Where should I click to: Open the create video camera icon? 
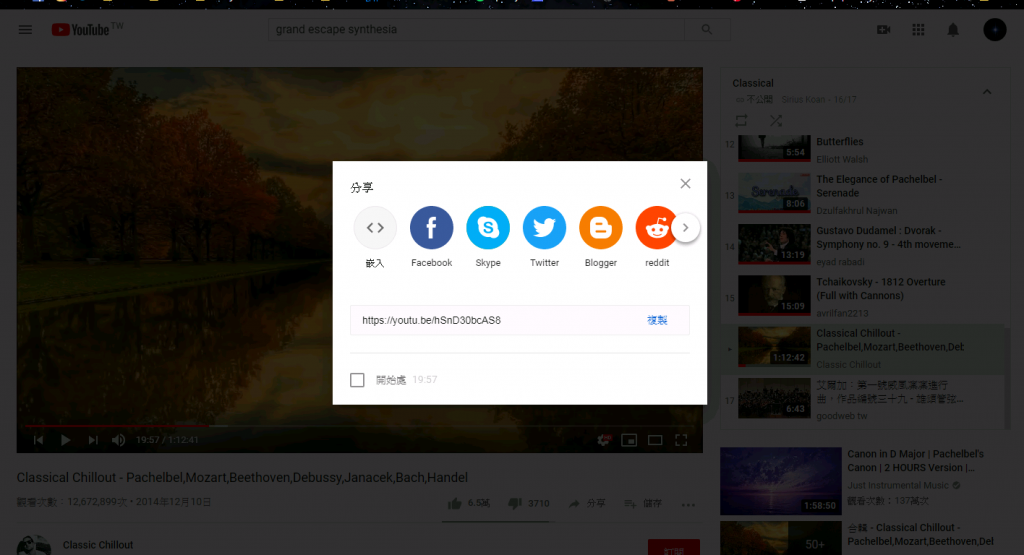pos(884,29)
